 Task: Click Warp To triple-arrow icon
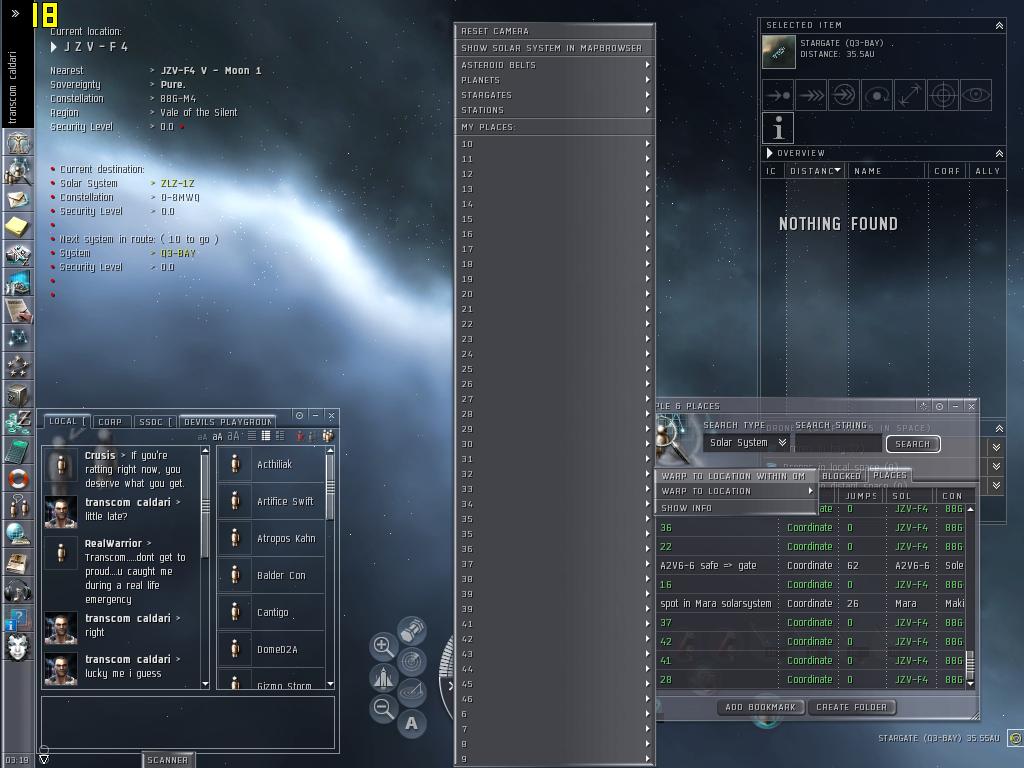point(811,95)
